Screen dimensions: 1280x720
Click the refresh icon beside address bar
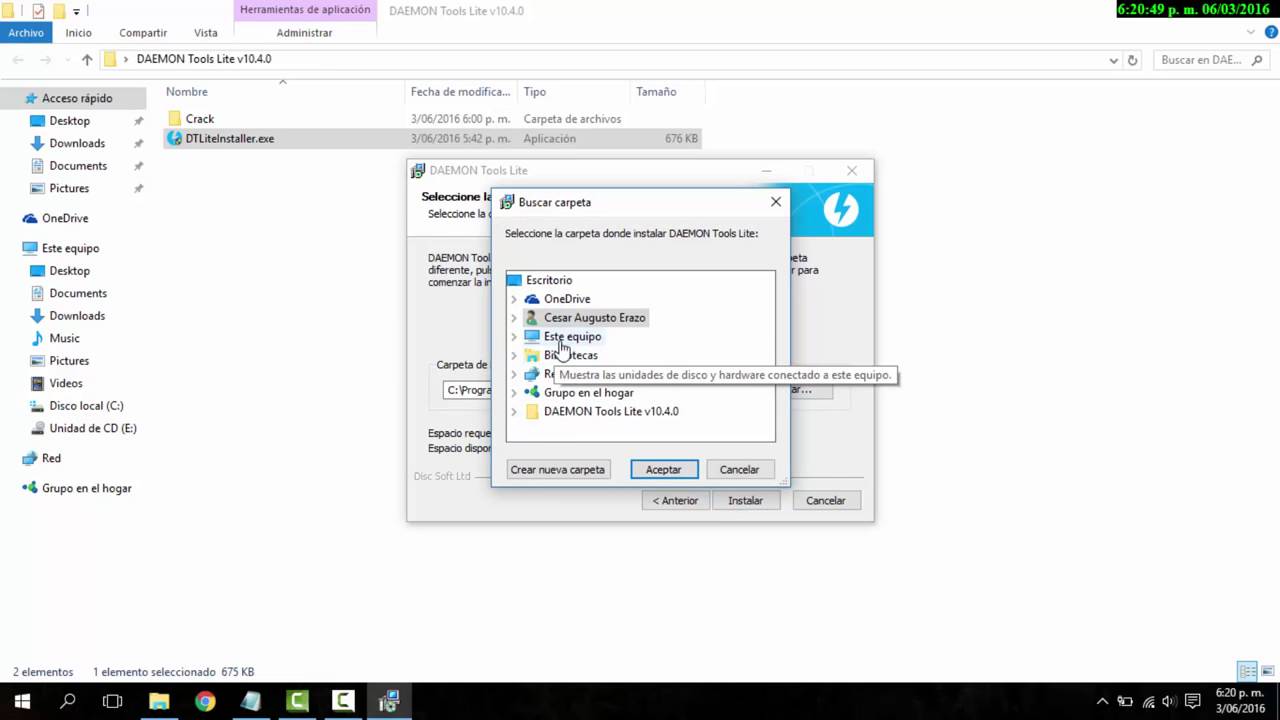coord(1132,60)
